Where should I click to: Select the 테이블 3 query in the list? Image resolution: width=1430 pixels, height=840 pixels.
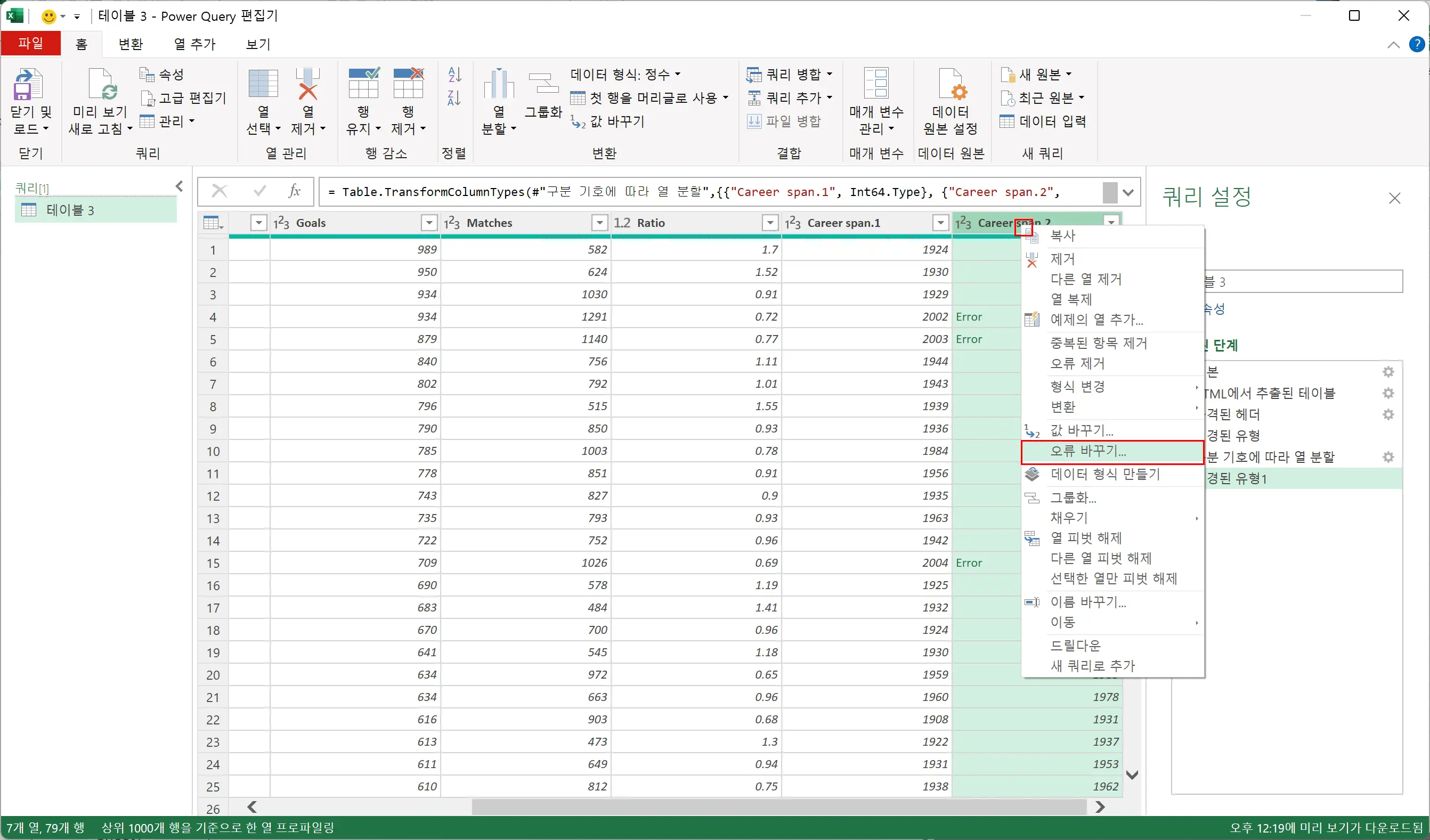click(70, 210)
